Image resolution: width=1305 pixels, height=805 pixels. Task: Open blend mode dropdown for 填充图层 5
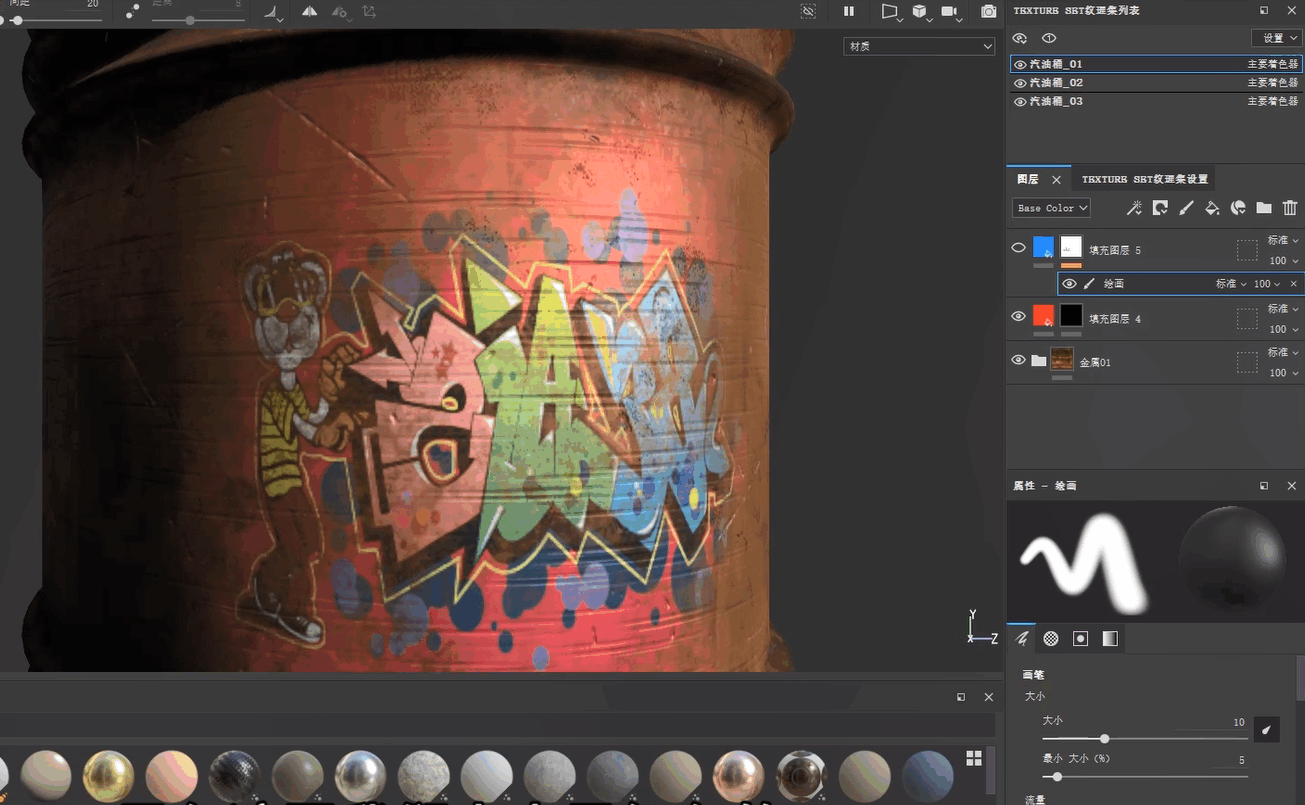click(1283, 240)
